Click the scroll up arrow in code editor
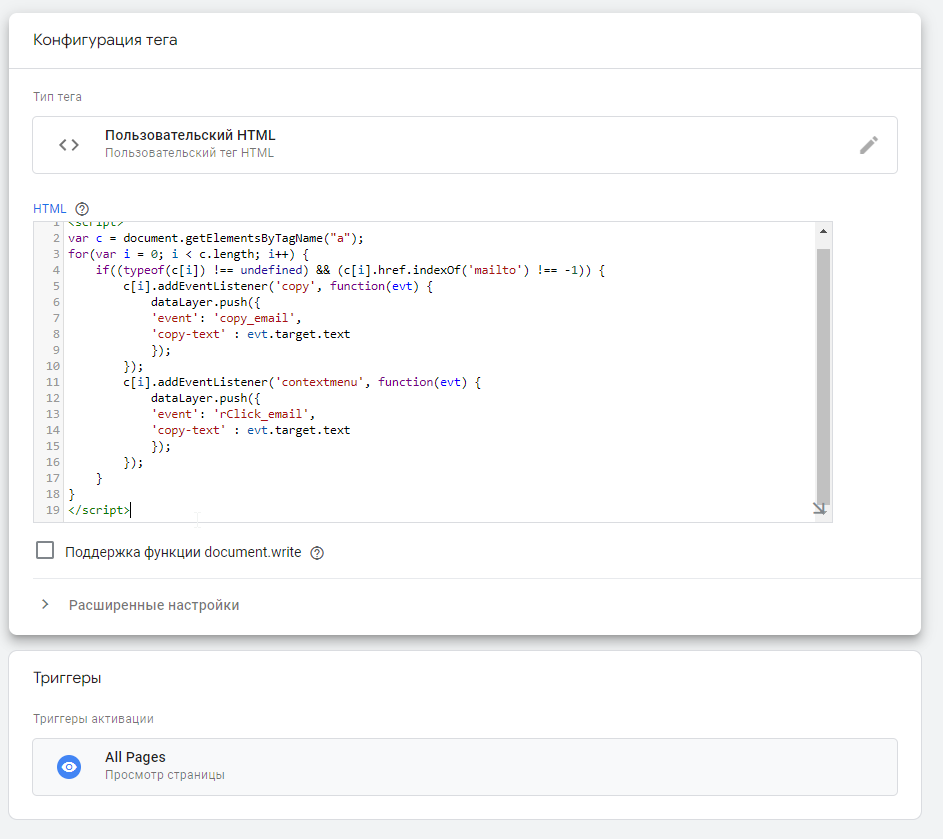The width and height of the screenshot is (943, 839). (x=823, y=232)
